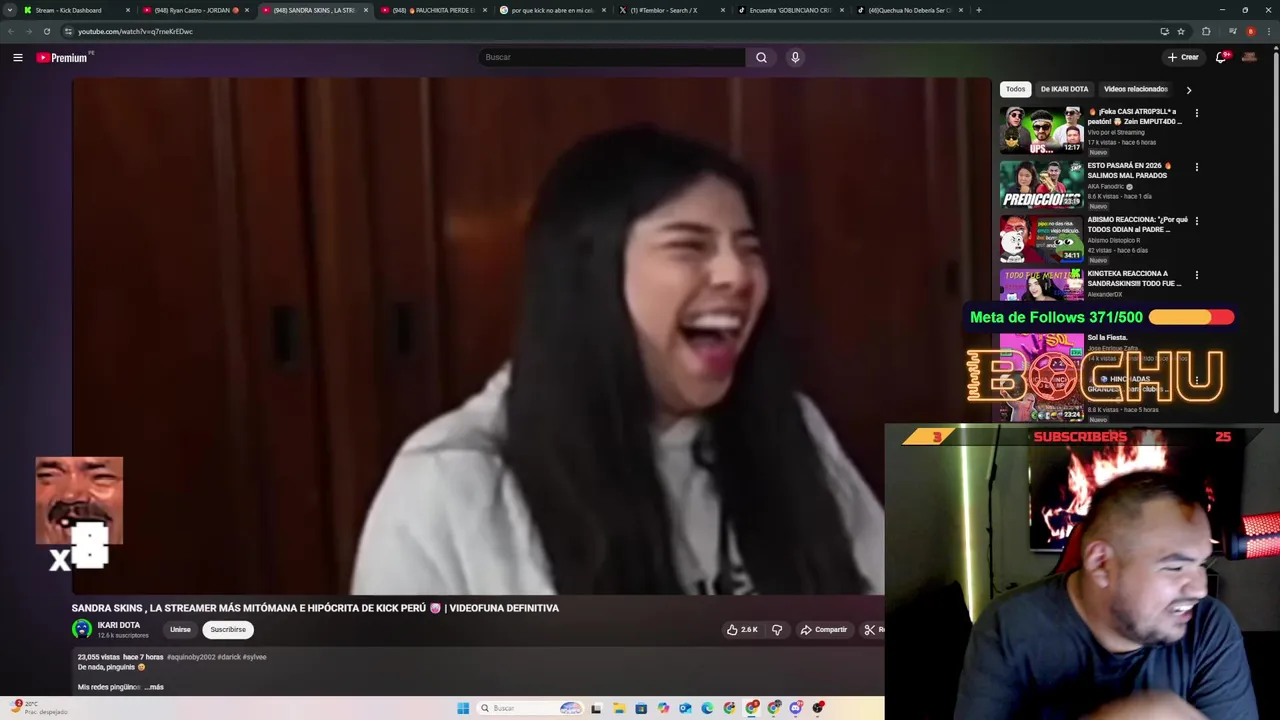This screenshot has height=720, width=1280.
Task: Click Windows taskbar Buscar search box
Action: coord(530,708)
